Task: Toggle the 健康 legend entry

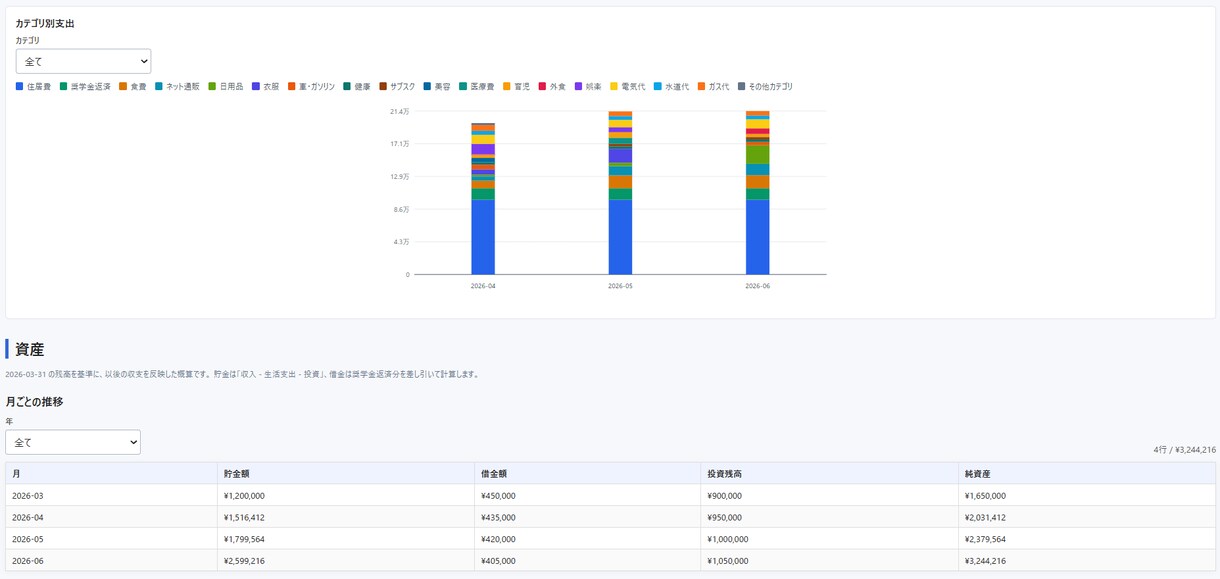Action: click(x=357, y=87)
